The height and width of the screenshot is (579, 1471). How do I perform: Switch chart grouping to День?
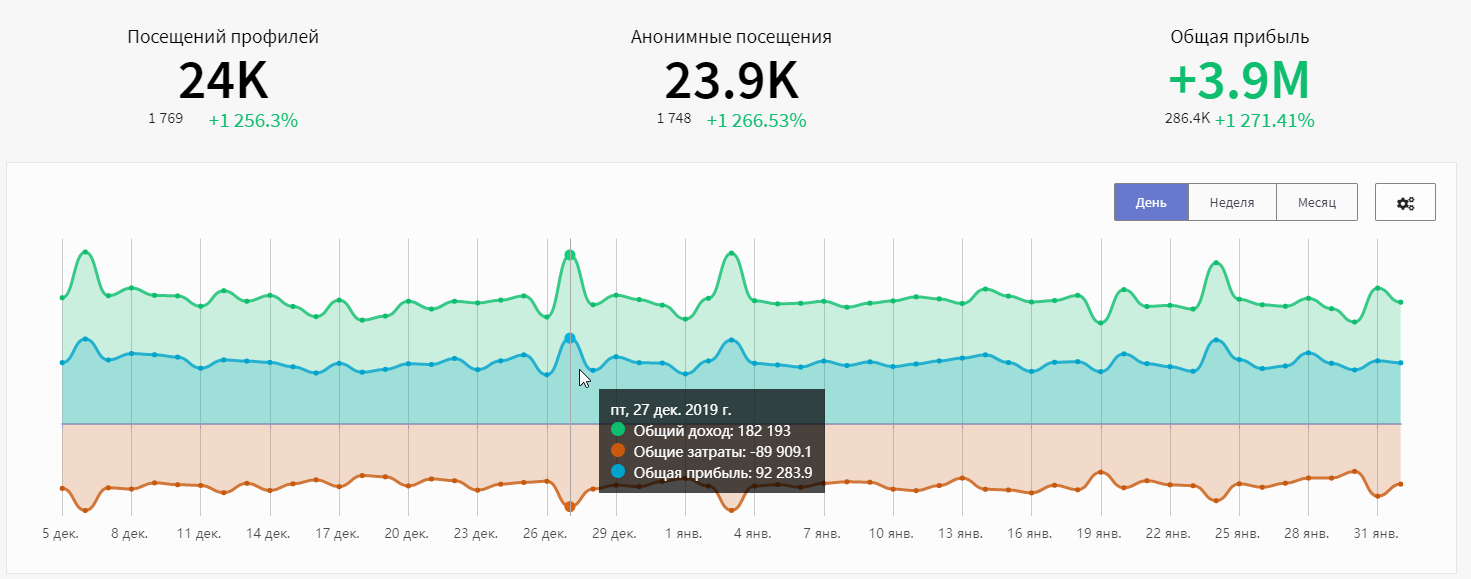tap(1151, 202)
